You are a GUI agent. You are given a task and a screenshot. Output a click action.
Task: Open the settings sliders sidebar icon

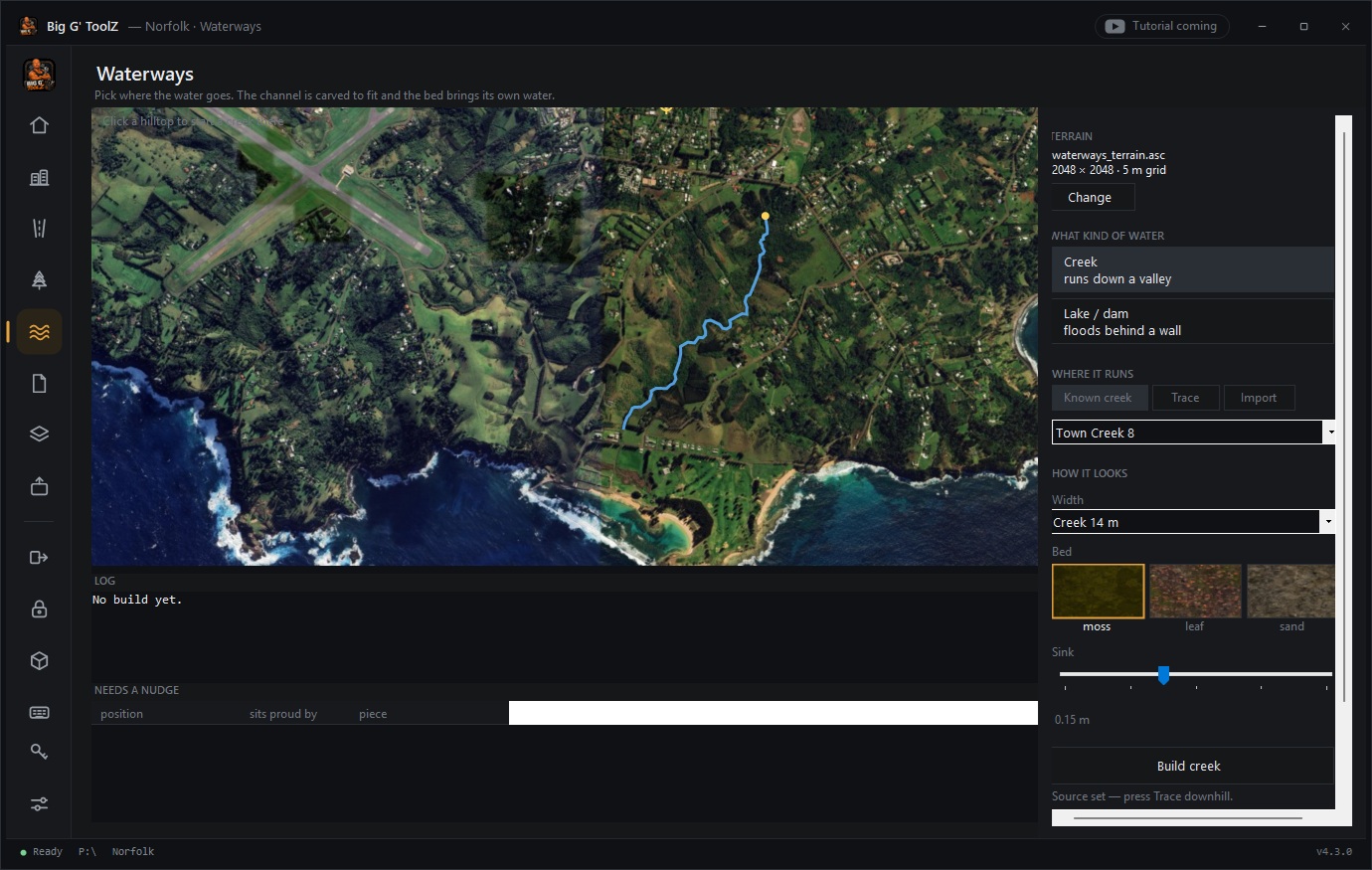tap(39, 803)
